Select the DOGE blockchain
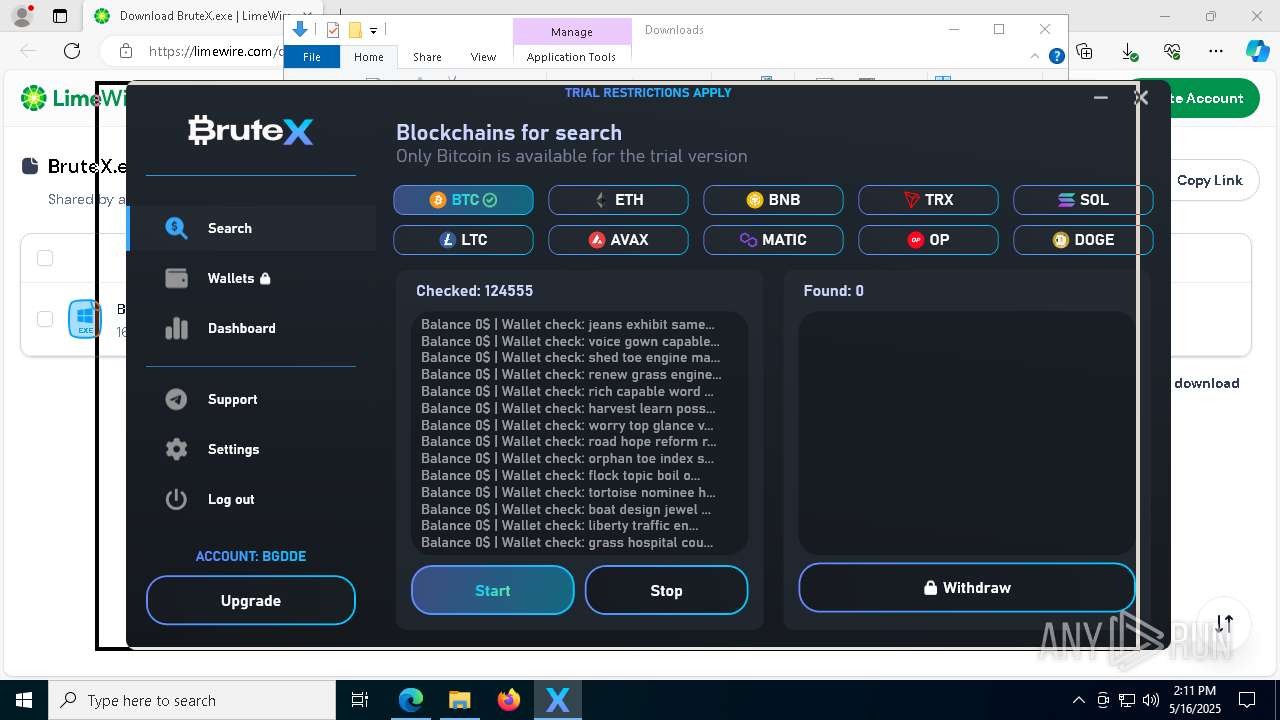The image size is (1280, 720). pos(1083,240)
